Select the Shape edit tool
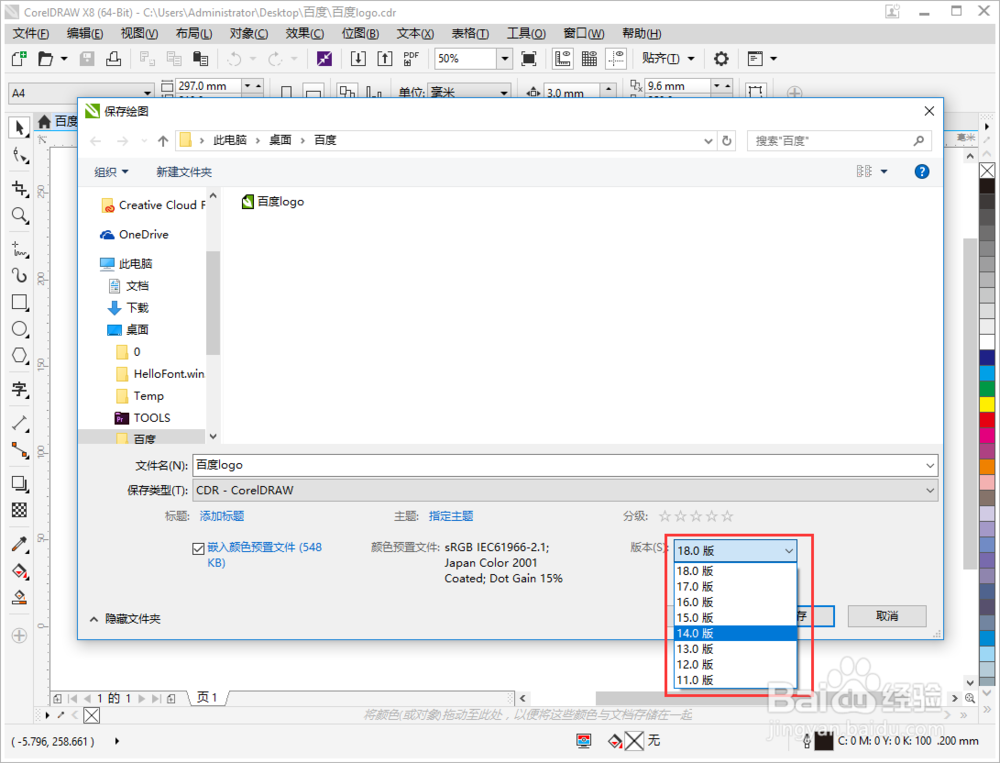Viewport: 1000px width, 763px height. pyautogui.click(x=19, y=156)
